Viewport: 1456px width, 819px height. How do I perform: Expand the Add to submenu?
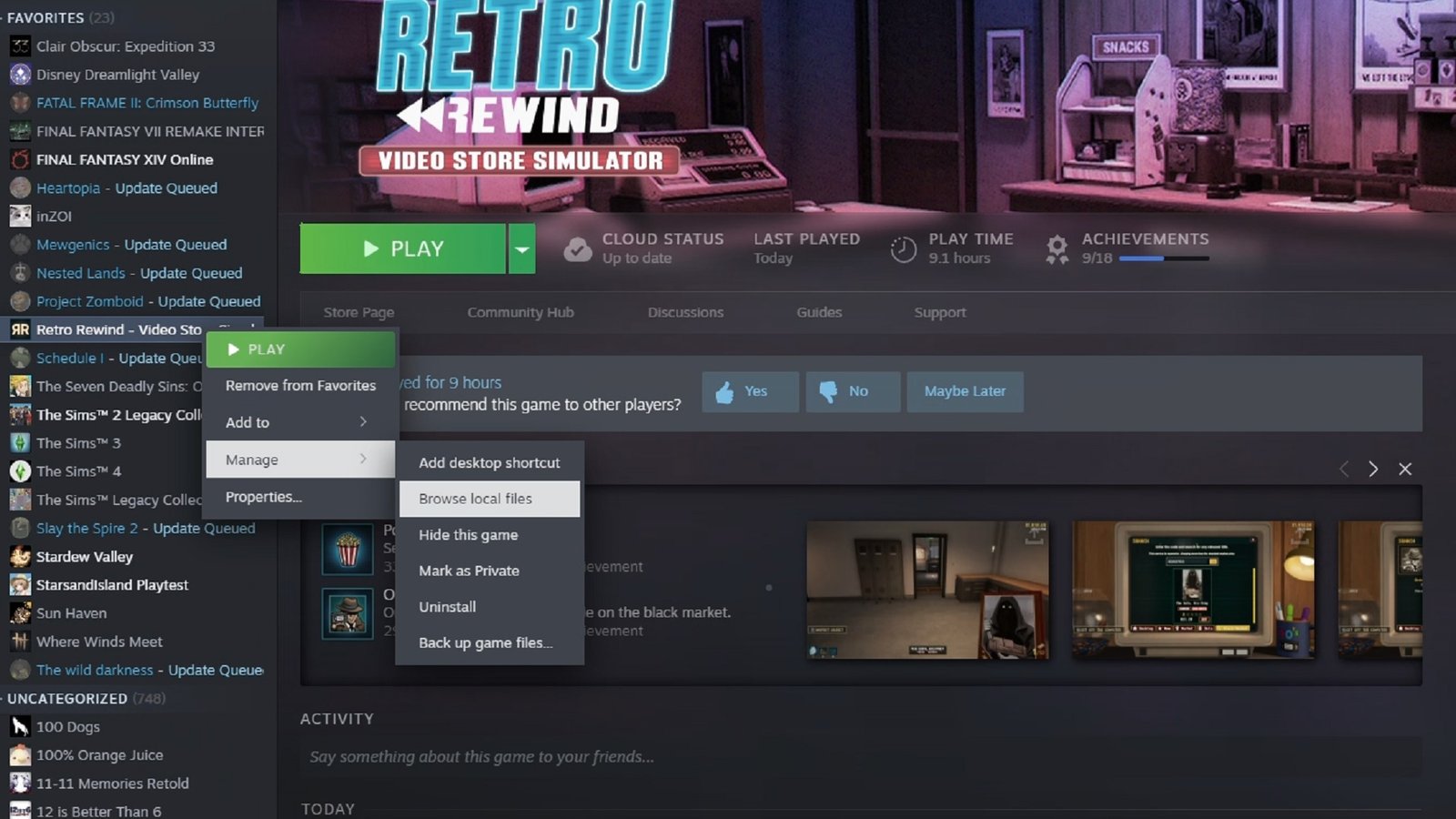point(300,422)
